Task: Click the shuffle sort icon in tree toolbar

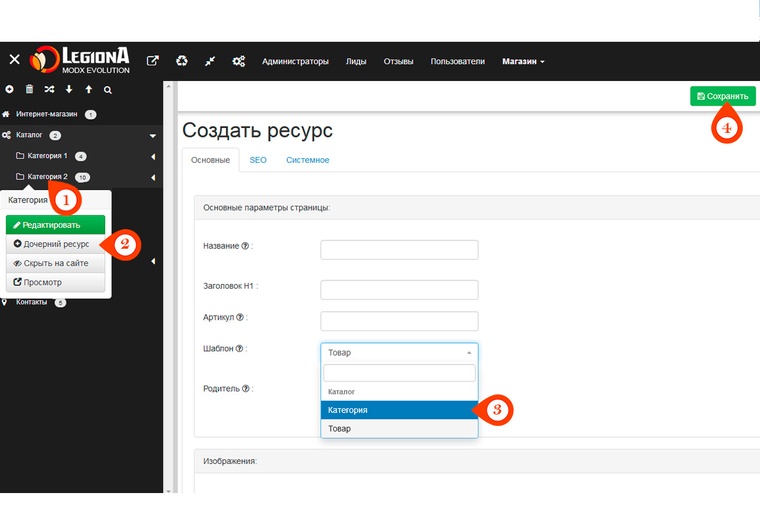Action: coord(49,90)
